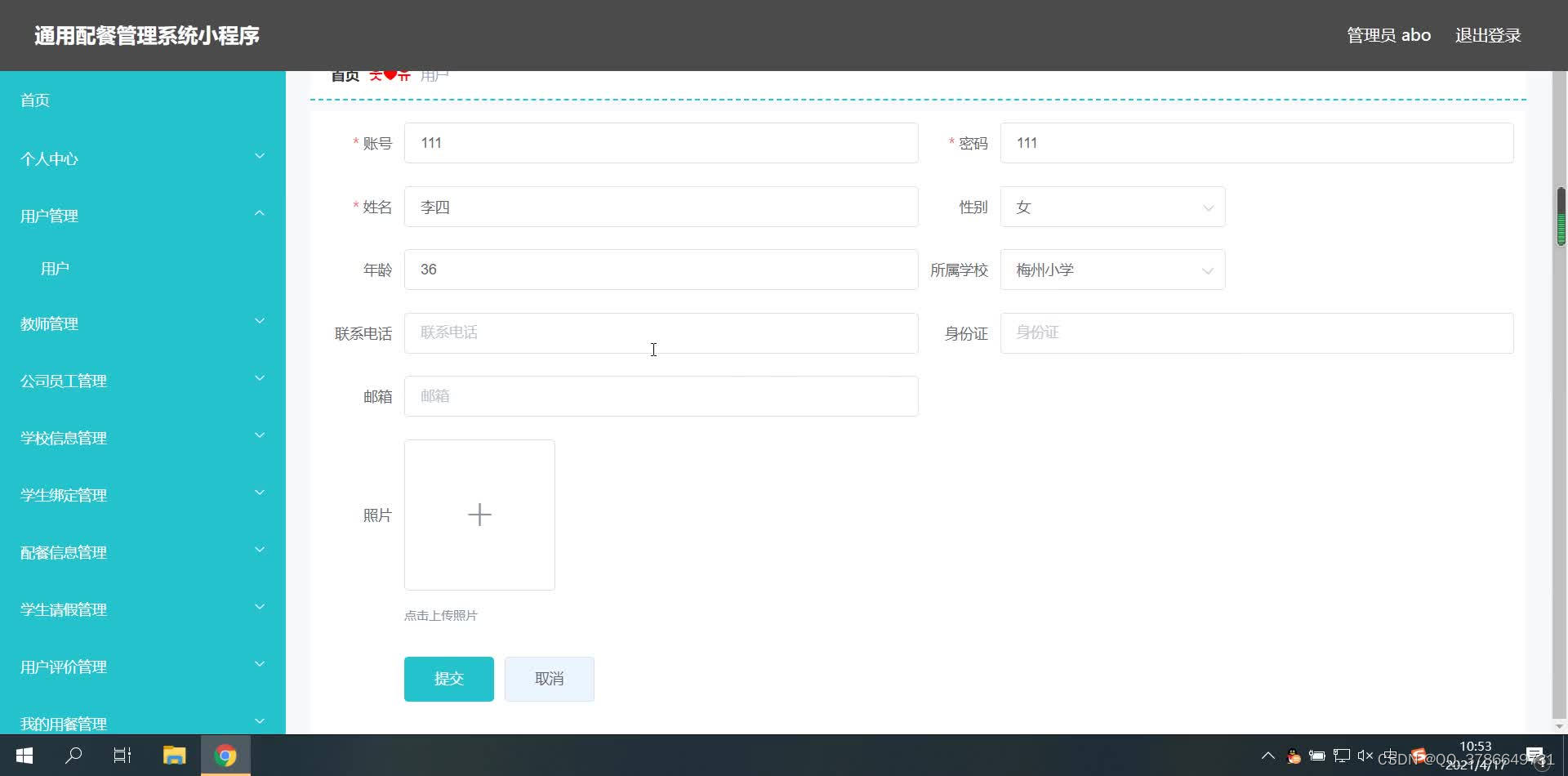Screen dimensions: 1568x776
Task: Click the 管理员 abo account label
Action: pyautogui.click(x=1388, y=35)
